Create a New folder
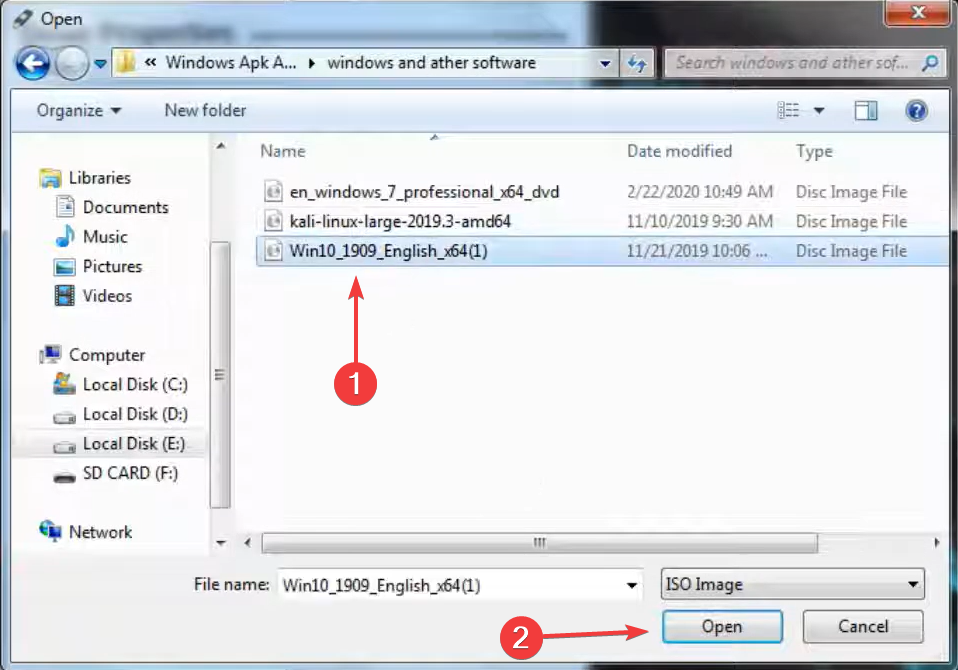Image resolution: width=958 pixels, height=670 pixels. [205, 111]
